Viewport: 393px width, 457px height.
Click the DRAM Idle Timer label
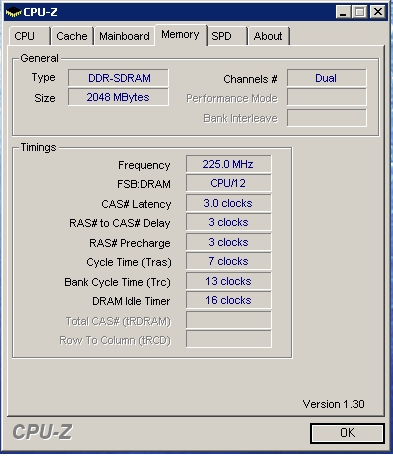(x=131, y=301)
